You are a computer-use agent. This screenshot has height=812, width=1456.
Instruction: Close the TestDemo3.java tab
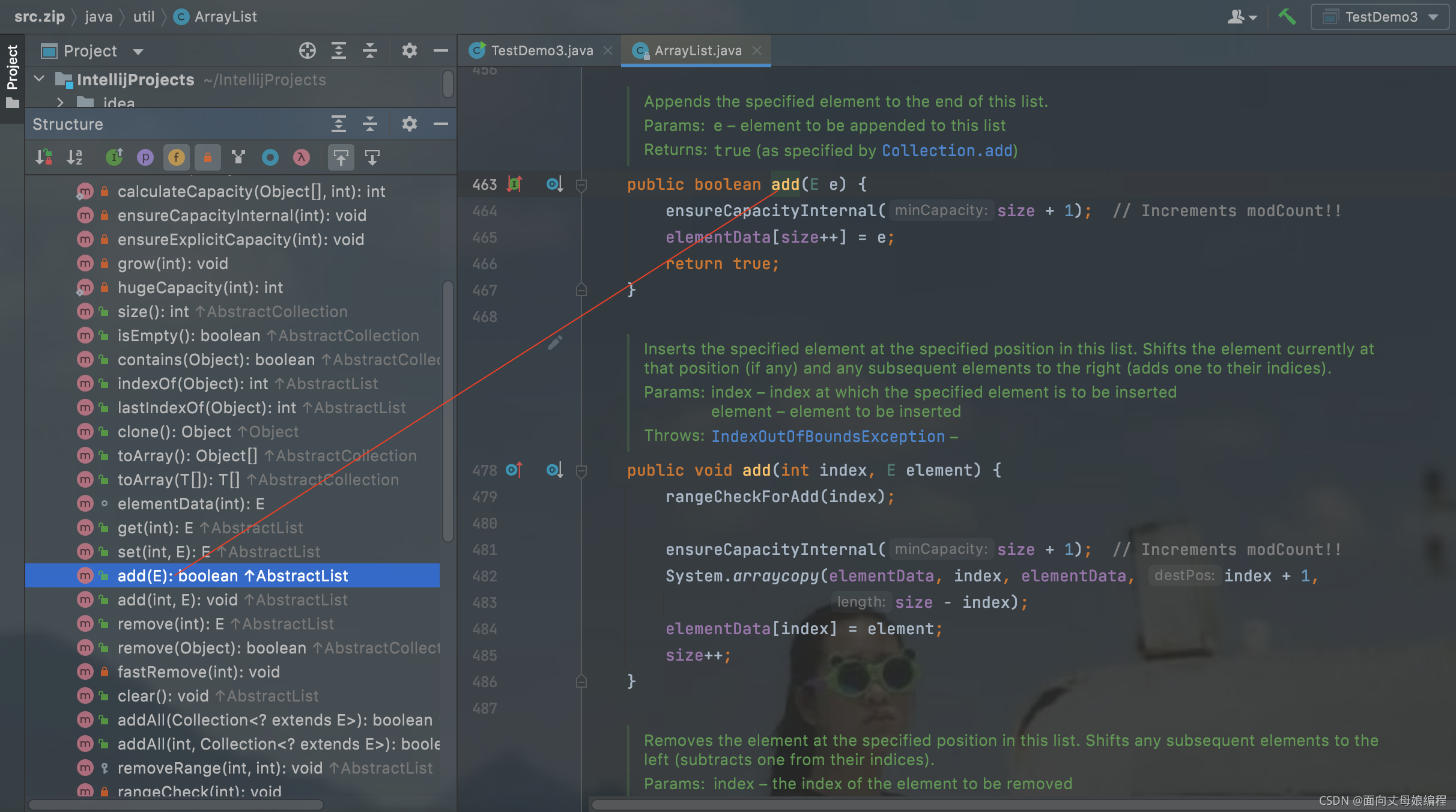coord(608,51)
